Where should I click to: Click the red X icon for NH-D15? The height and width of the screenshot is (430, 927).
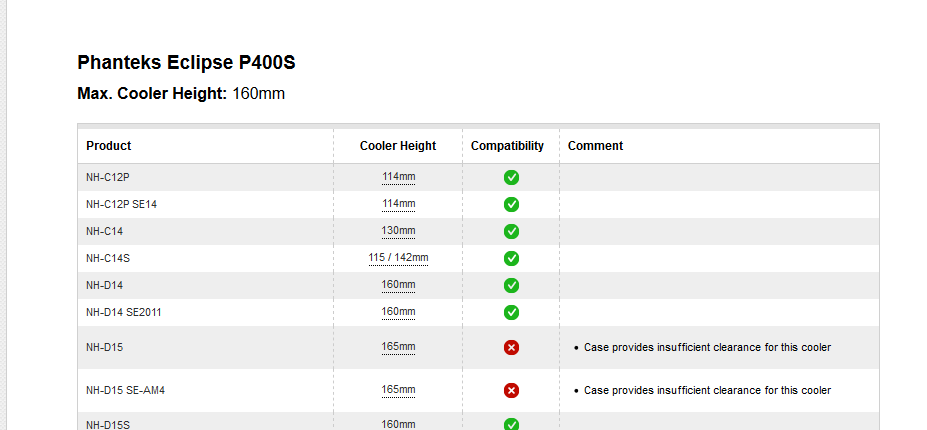[511, 348]
